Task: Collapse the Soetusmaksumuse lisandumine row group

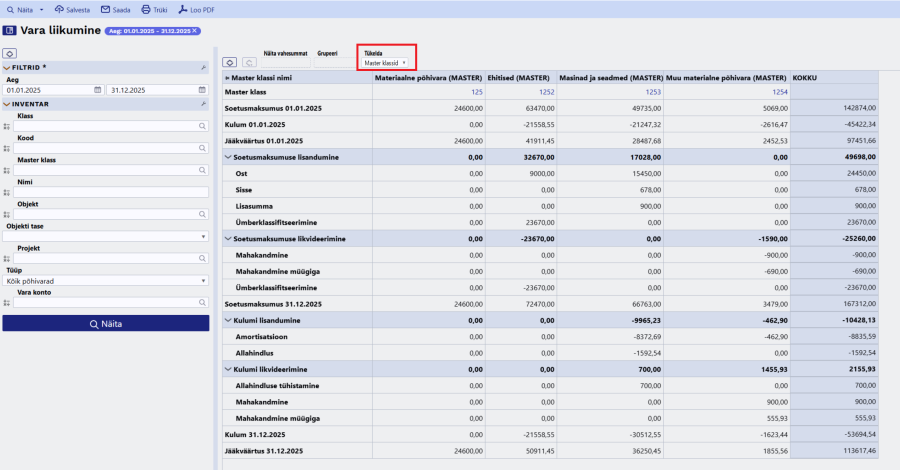Action: [228, 157]
